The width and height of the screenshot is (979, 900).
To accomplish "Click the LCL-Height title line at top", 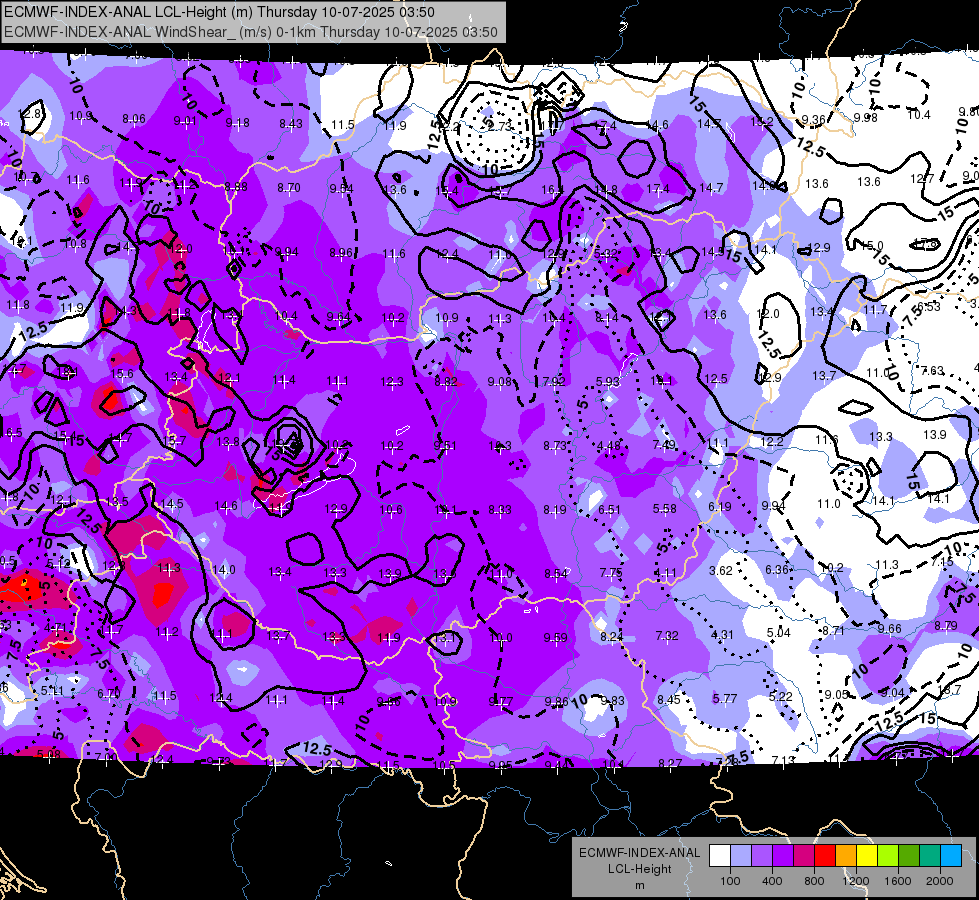I will pos(219,12).
